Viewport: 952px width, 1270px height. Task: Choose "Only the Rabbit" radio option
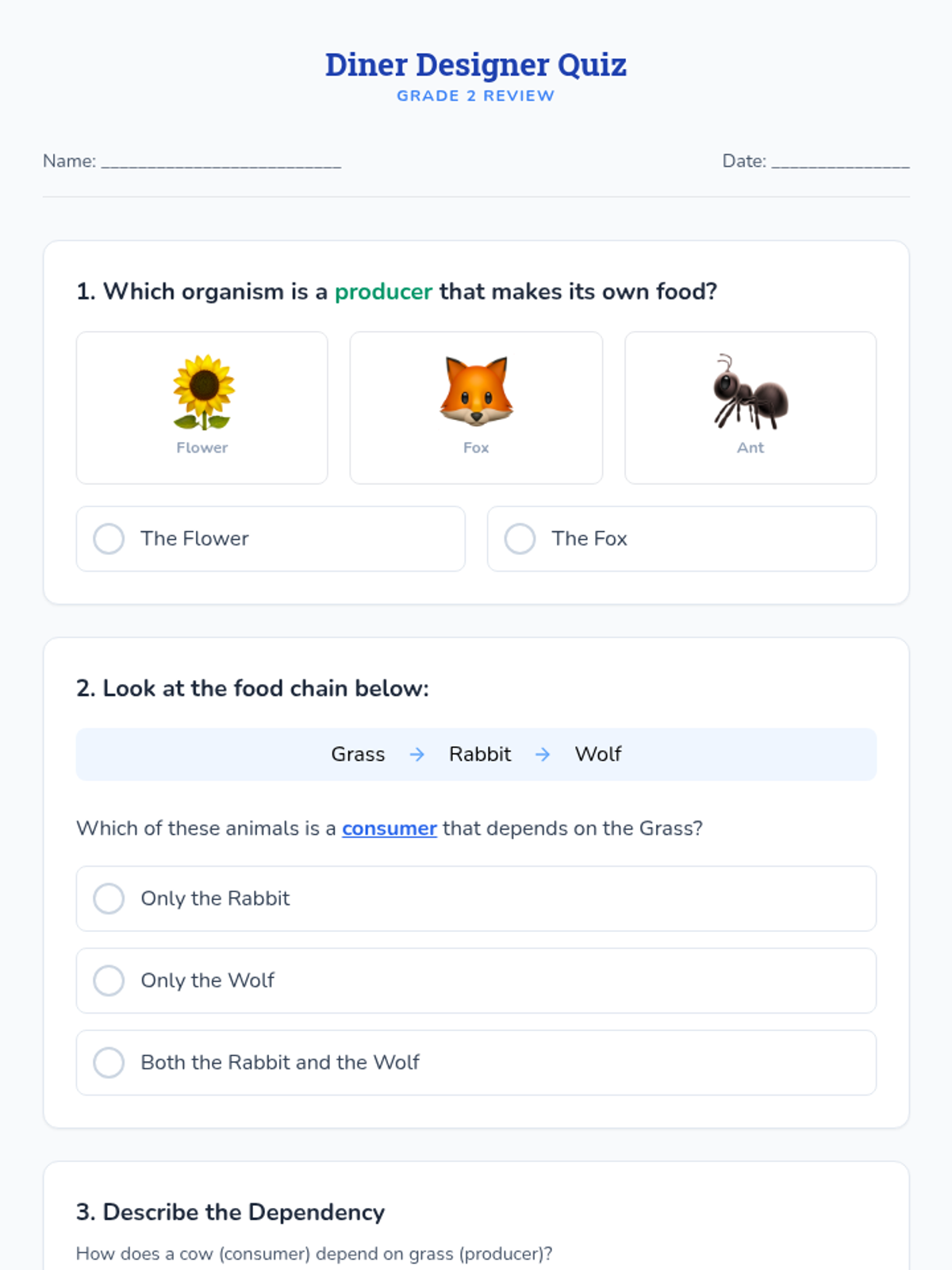coord(109,899)
